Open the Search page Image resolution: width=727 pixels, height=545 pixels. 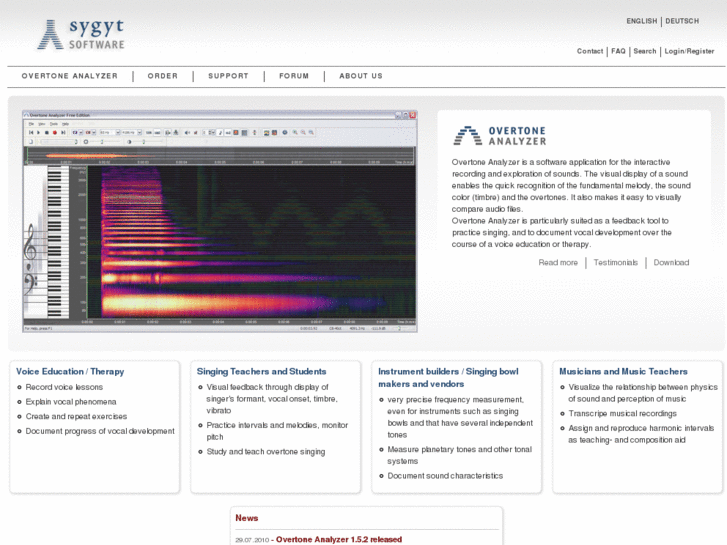point(645,51)
